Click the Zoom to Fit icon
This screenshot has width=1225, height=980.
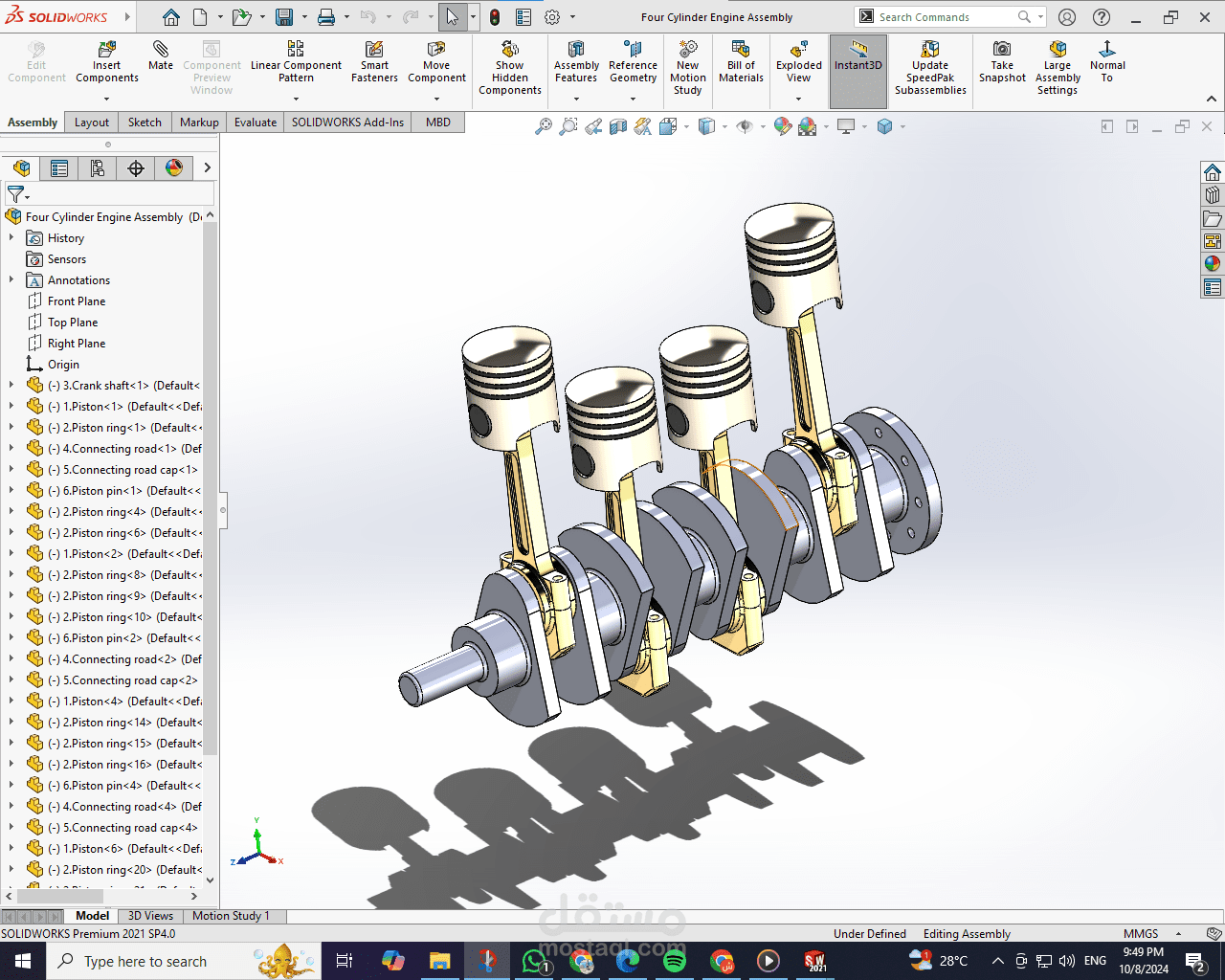544,126
